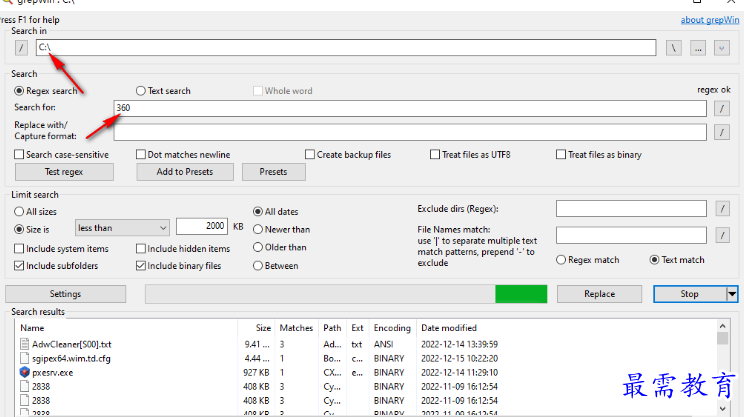The width and height of the screenshot is (744, 417).
Task: Uncheck Include subfolders option
Action: pos(20,266)
